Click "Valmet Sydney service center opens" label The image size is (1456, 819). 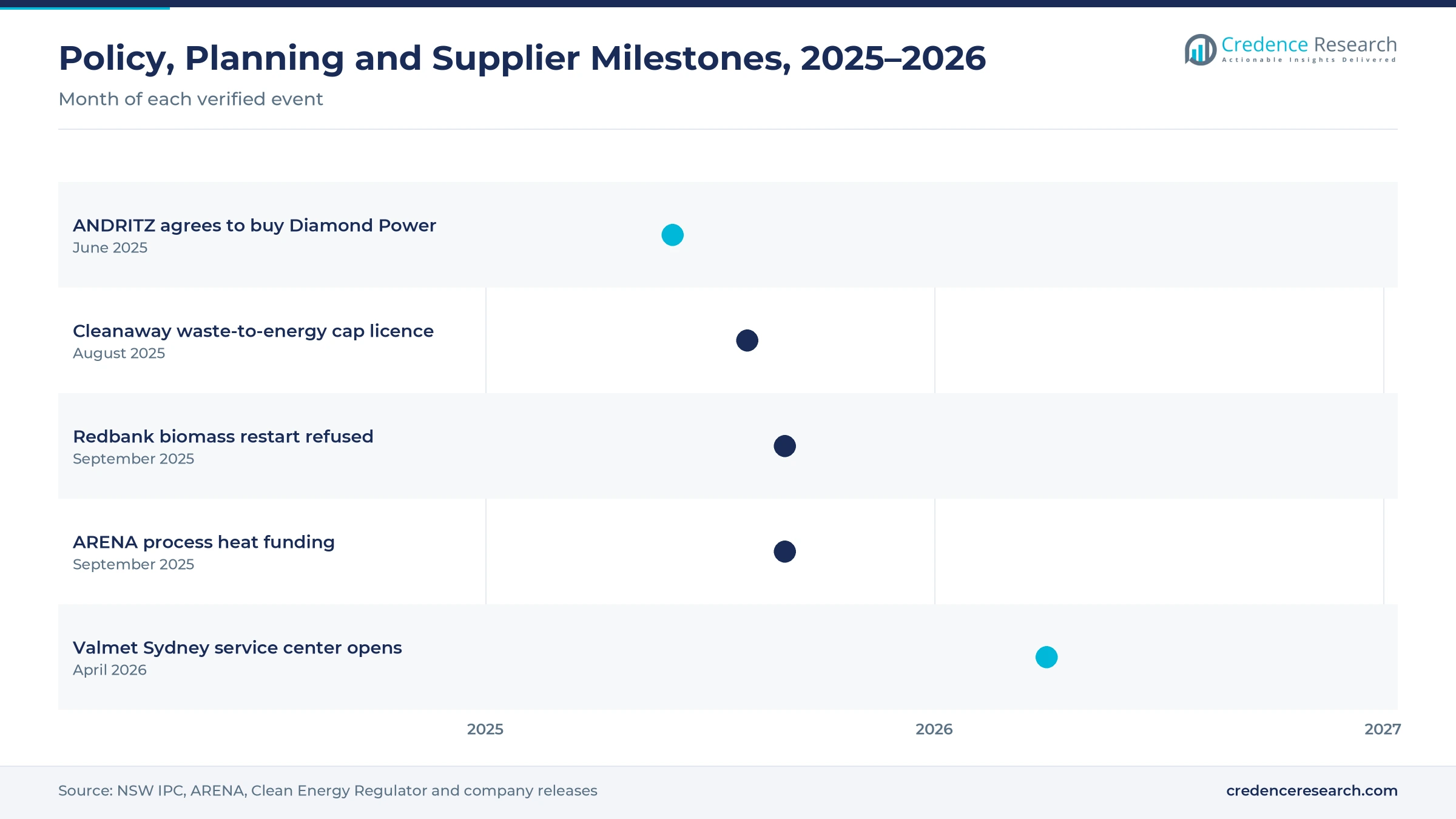237,648
